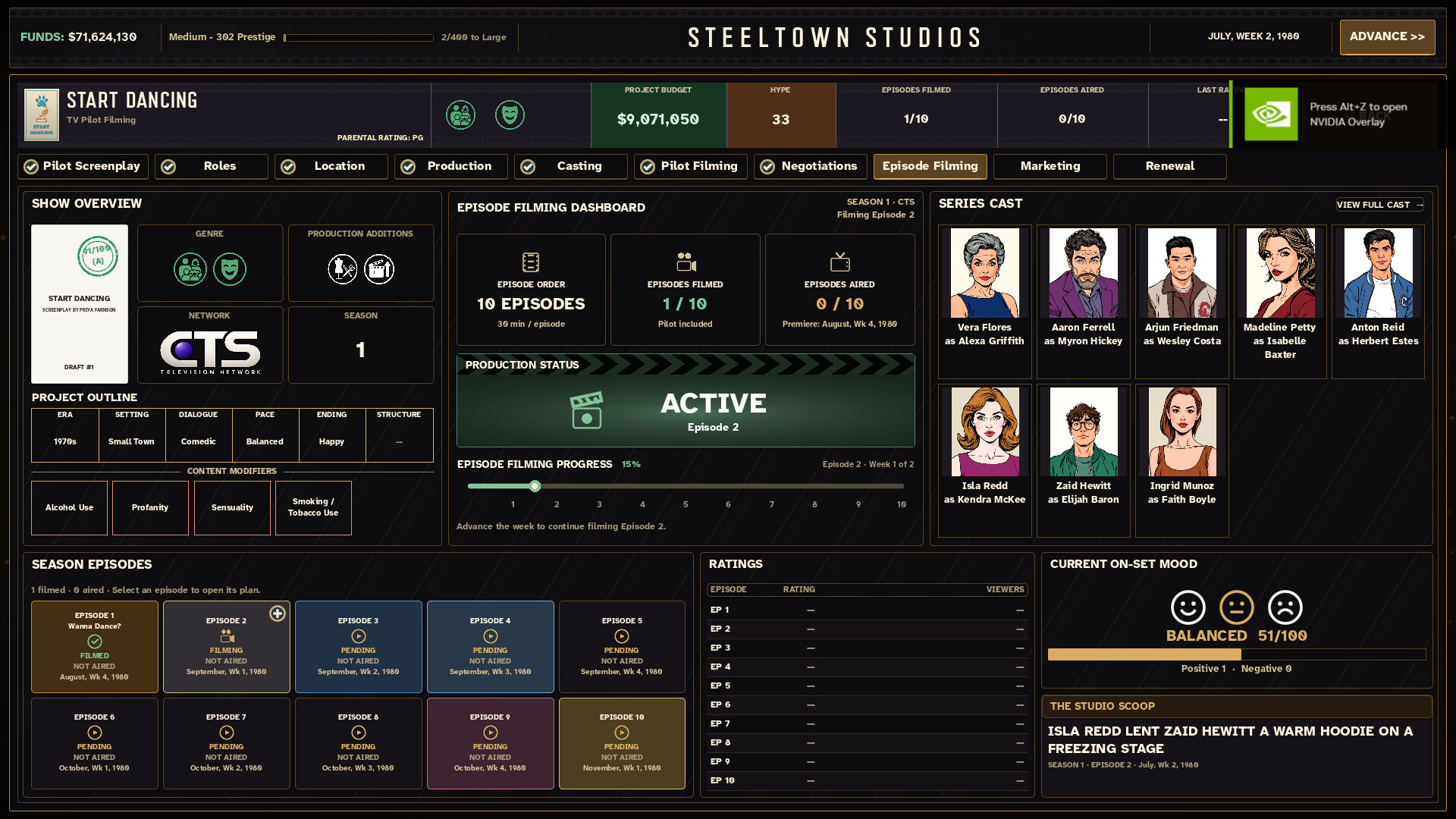Open the Negotiations tab
Viewport: 1456px width, 819px height.
(x=811, y=166)
